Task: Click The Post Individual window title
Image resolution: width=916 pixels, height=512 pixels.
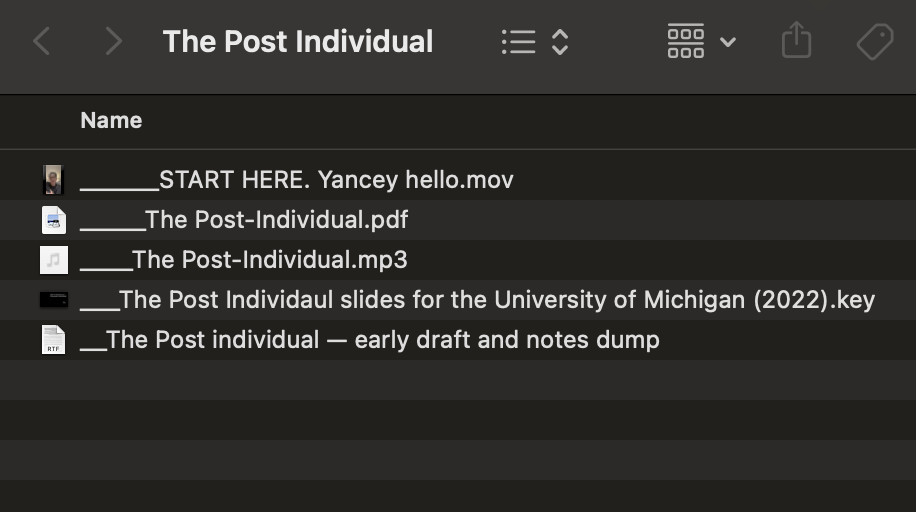Action: [x=298, y=42]
